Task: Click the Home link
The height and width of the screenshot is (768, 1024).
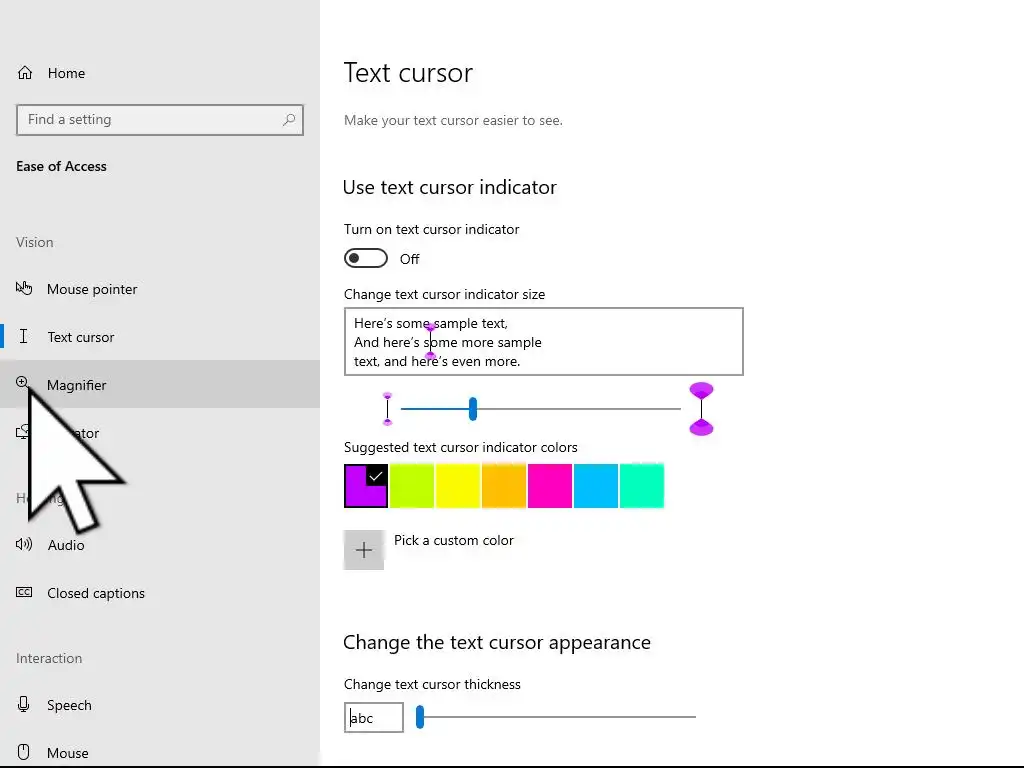Action: (66, 73)
